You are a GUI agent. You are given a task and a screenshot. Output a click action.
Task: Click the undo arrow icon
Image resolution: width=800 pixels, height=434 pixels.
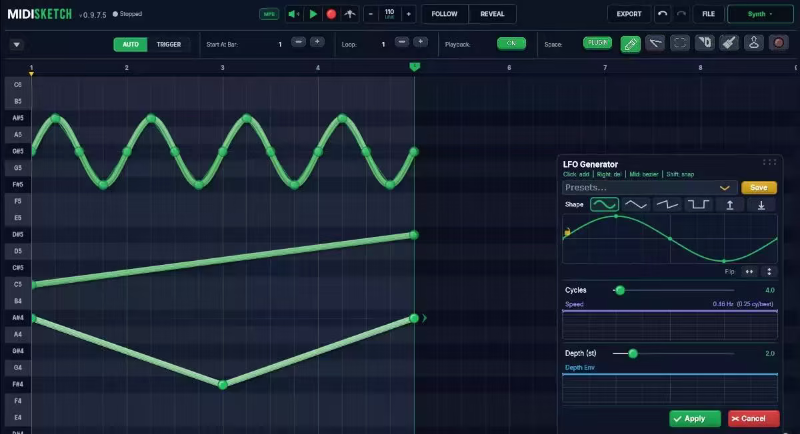[662, 14]
